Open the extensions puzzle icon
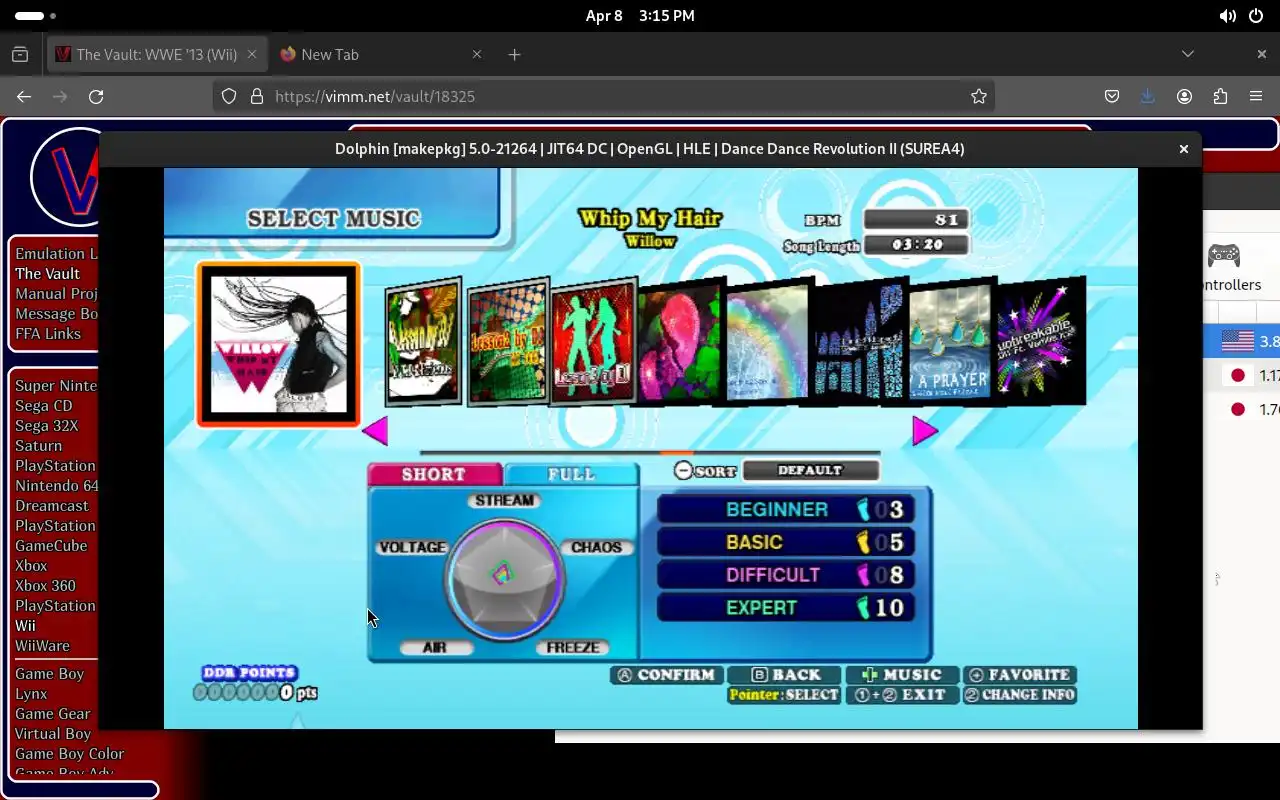This screenshot has width=1280, height=800. (1220, 96)
